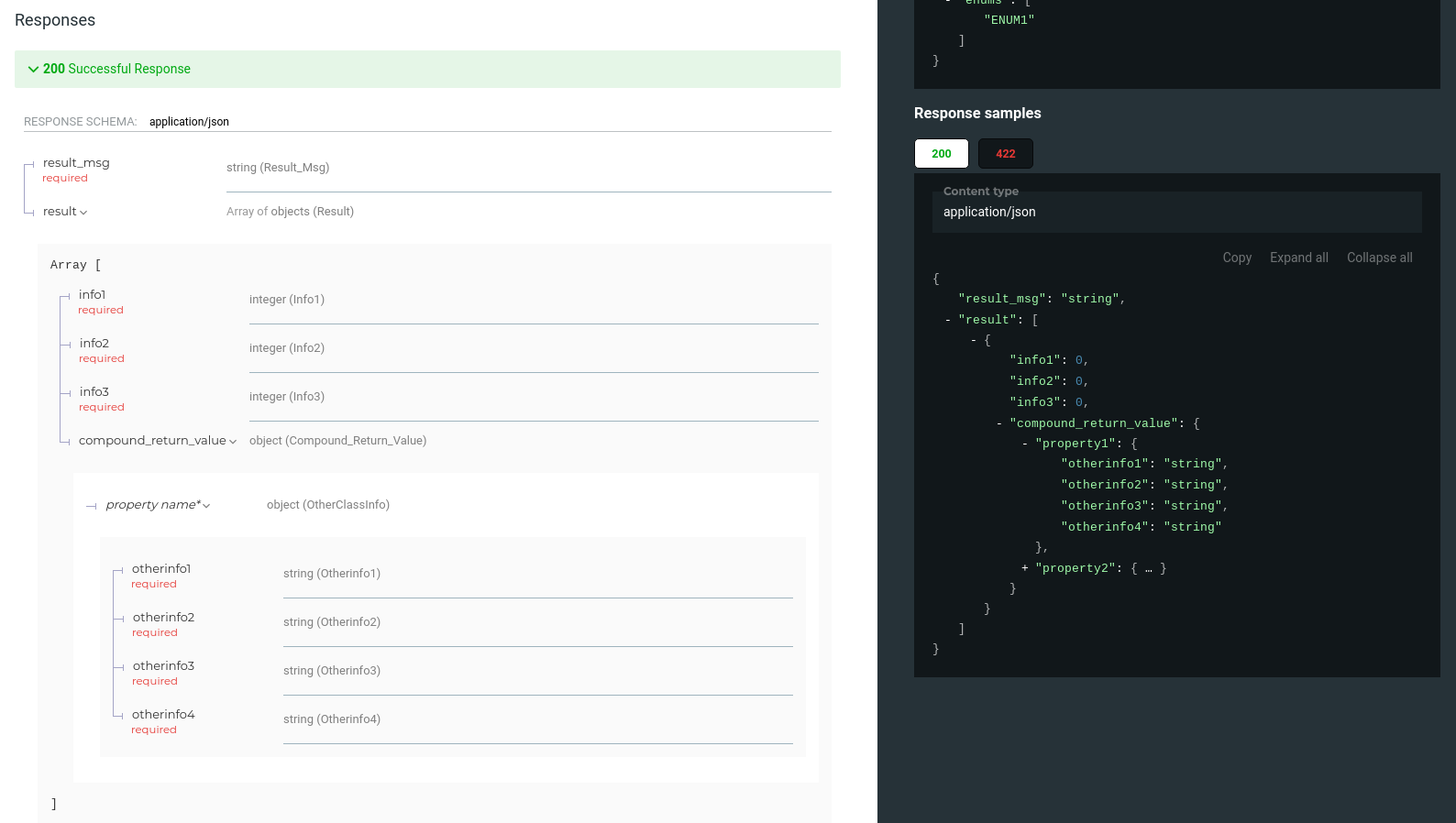
Task: Collapse the compound_return_value object field
Action: coord(158,441)
